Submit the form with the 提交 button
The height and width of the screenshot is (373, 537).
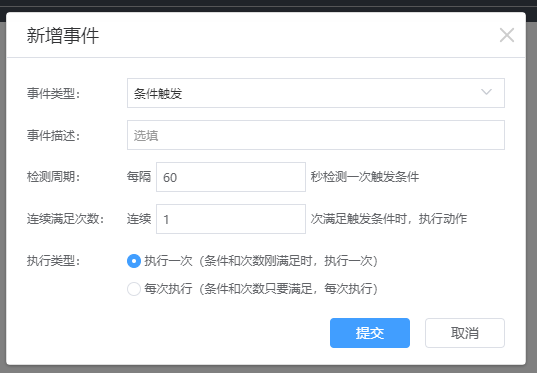pyautogui.click(x=370, y=333)
